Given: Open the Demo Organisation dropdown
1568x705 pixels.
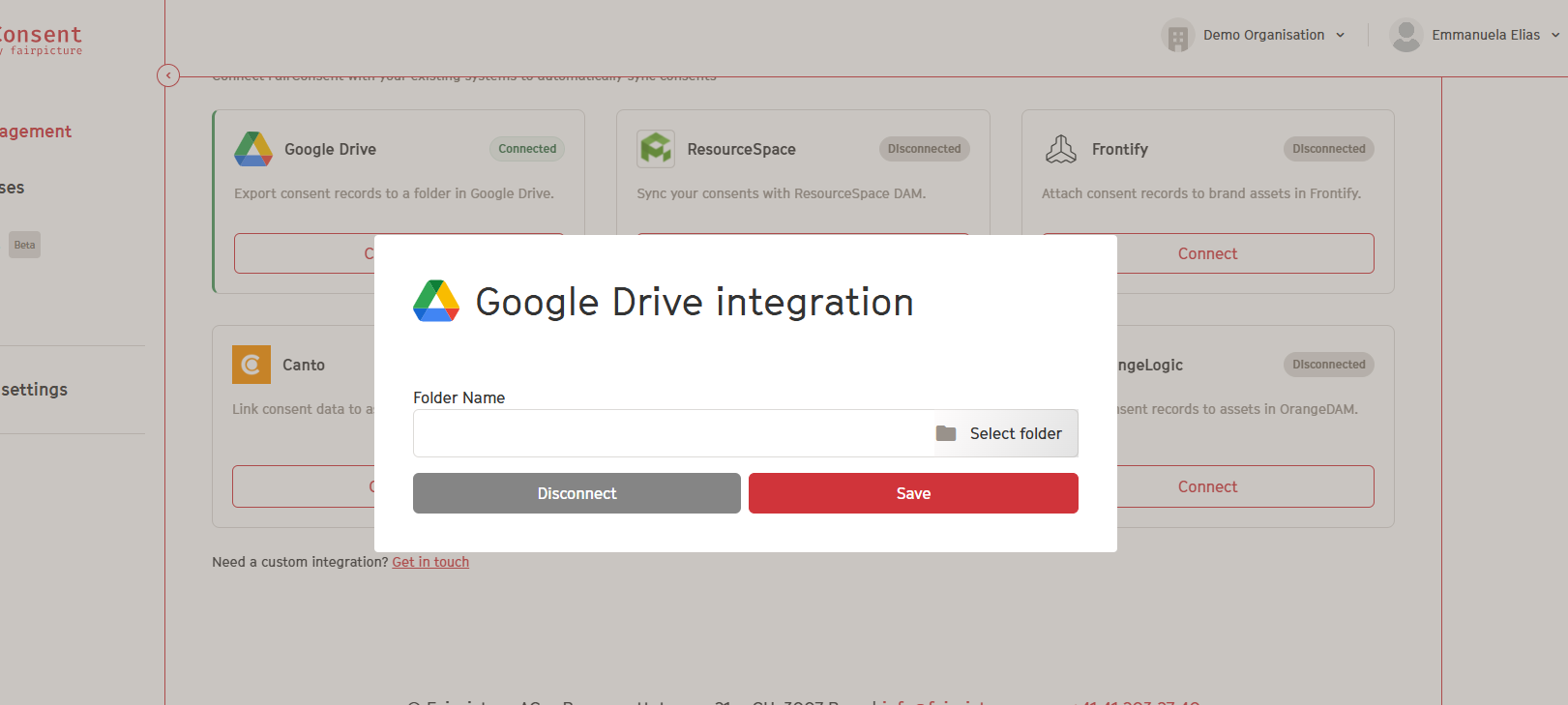Looking at the screenshot, I should pos(1273,35).
